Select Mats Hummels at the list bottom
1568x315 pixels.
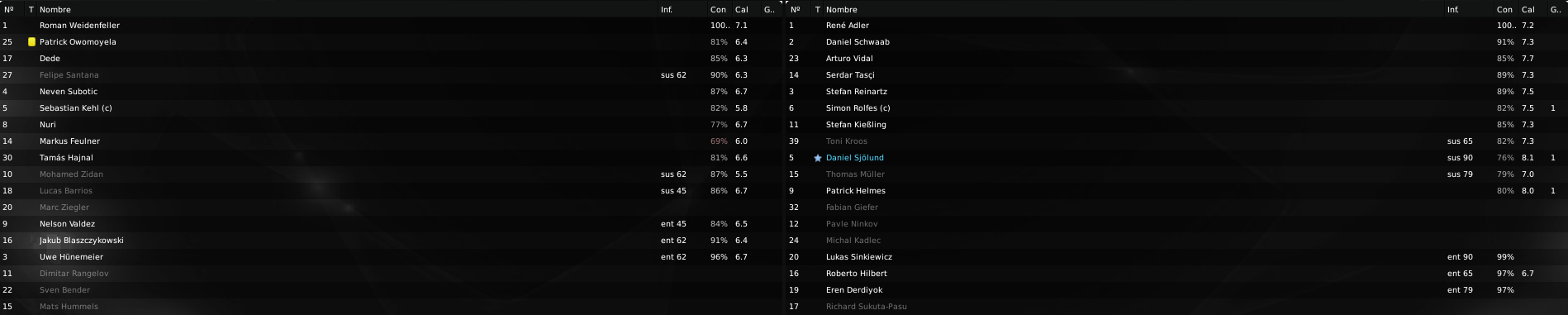click(69, 307)
